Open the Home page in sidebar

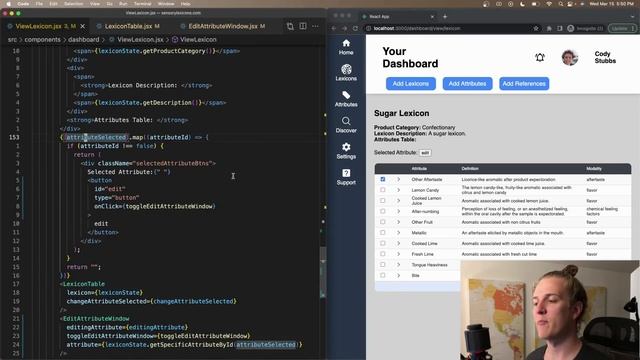tap(346, 47)
